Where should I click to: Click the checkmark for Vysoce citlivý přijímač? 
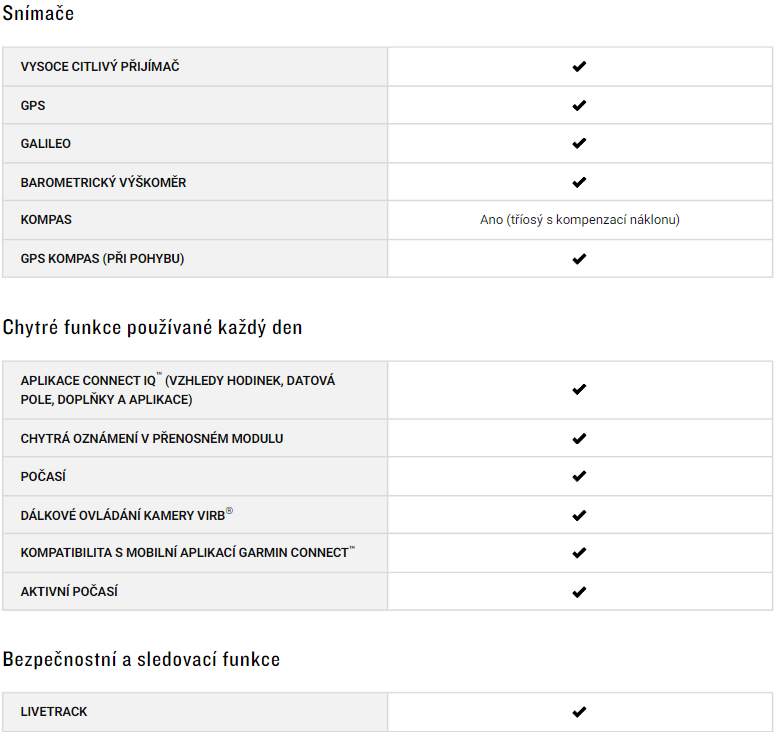pyautogui.click(x=579, y=66)
